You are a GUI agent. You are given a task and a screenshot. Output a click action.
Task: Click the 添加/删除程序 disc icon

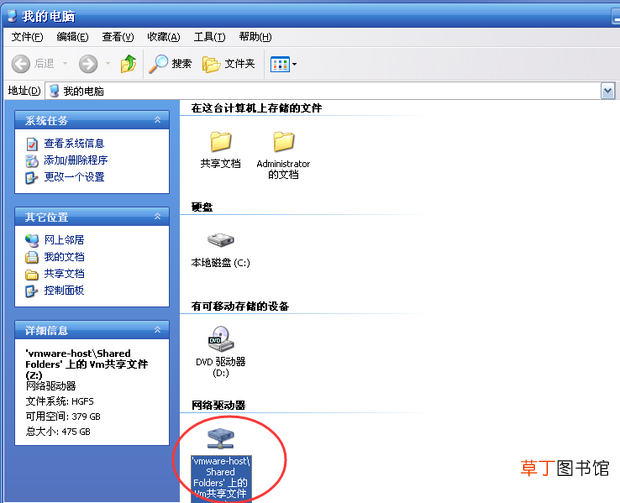pos(32,161)
